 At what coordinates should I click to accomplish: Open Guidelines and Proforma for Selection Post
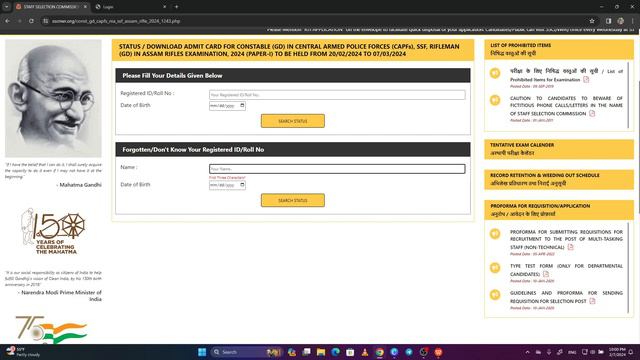point(566,297)
